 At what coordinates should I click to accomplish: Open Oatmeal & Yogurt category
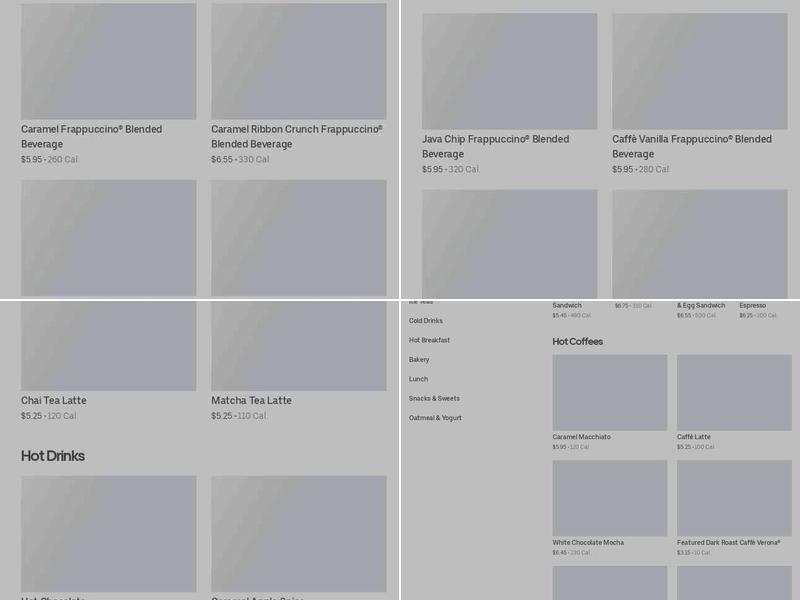coord(435,418)
